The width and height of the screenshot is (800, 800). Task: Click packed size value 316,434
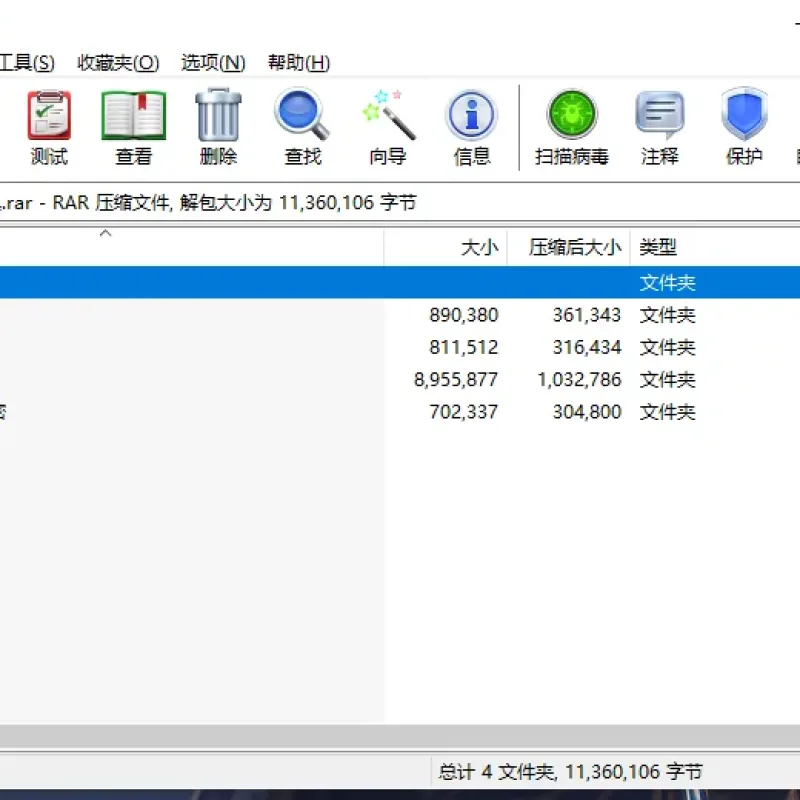tap(587, 347)
